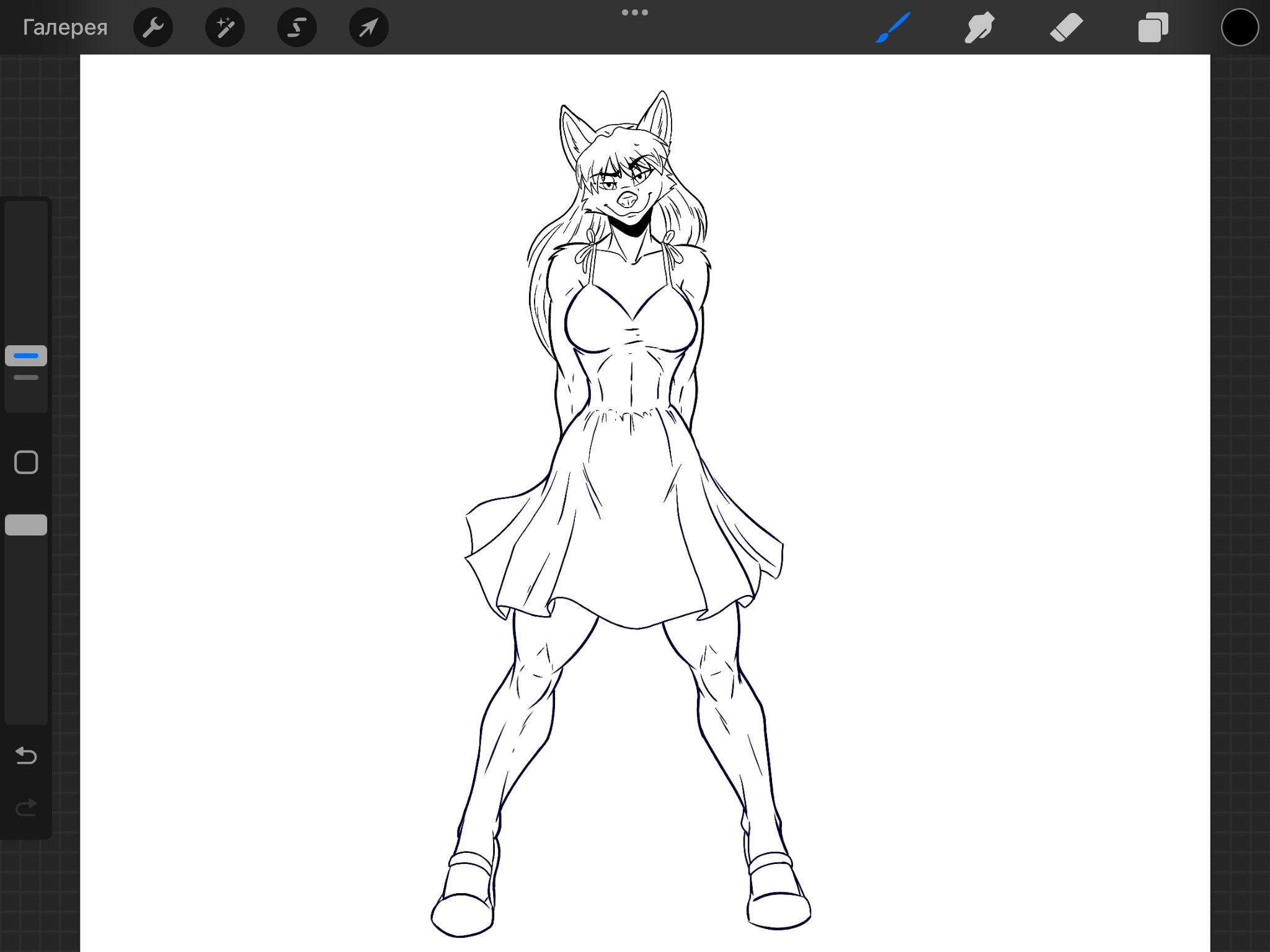1270x952 pixels.
Task: Activate the Selection S-shaped tool
Action: click(296, 27)
